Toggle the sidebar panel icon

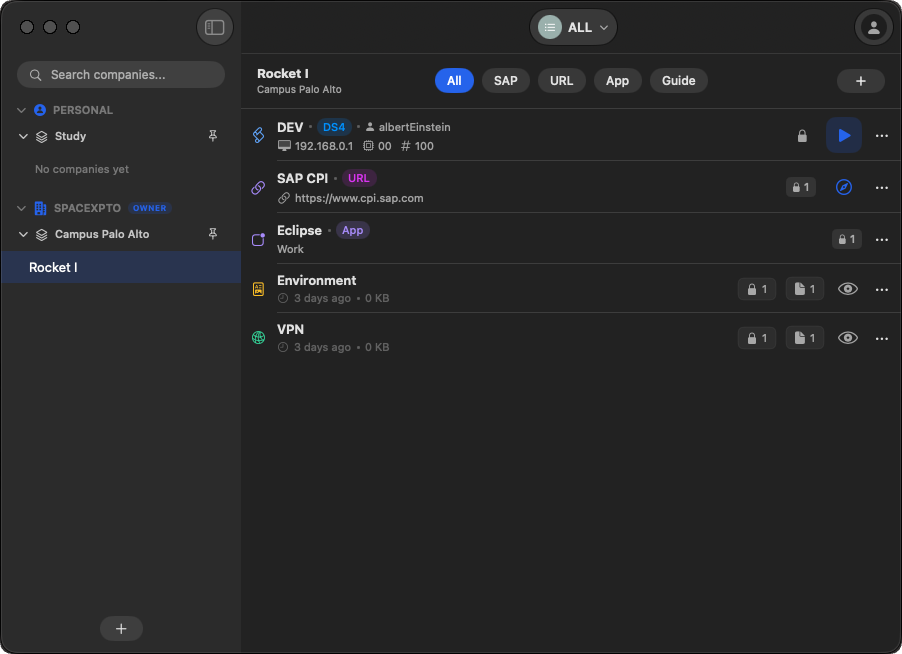click(x=215, y=27)
